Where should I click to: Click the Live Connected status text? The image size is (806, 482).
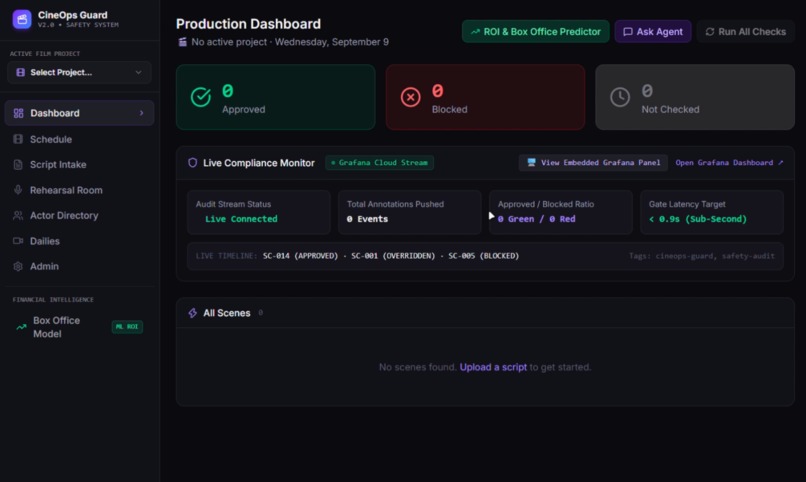(241, 219)
